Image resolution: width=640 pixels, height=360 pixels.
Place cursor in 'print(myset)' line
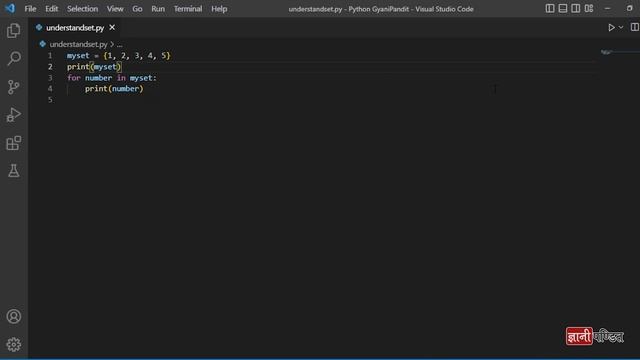[x=94, y=67]
